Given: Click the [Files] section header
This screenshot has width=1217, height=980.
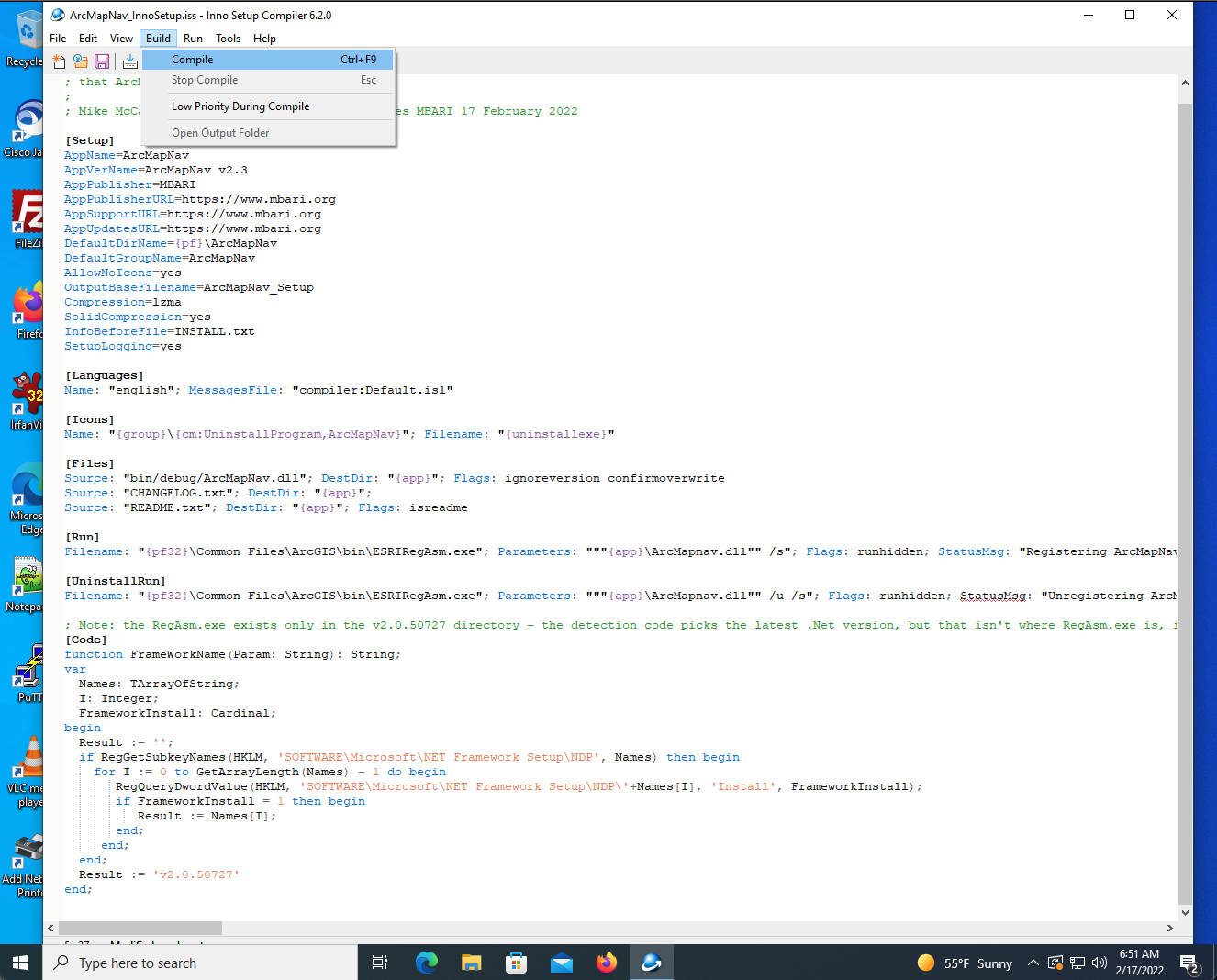Looking at the screenshot, I should (x=89, y=463).
